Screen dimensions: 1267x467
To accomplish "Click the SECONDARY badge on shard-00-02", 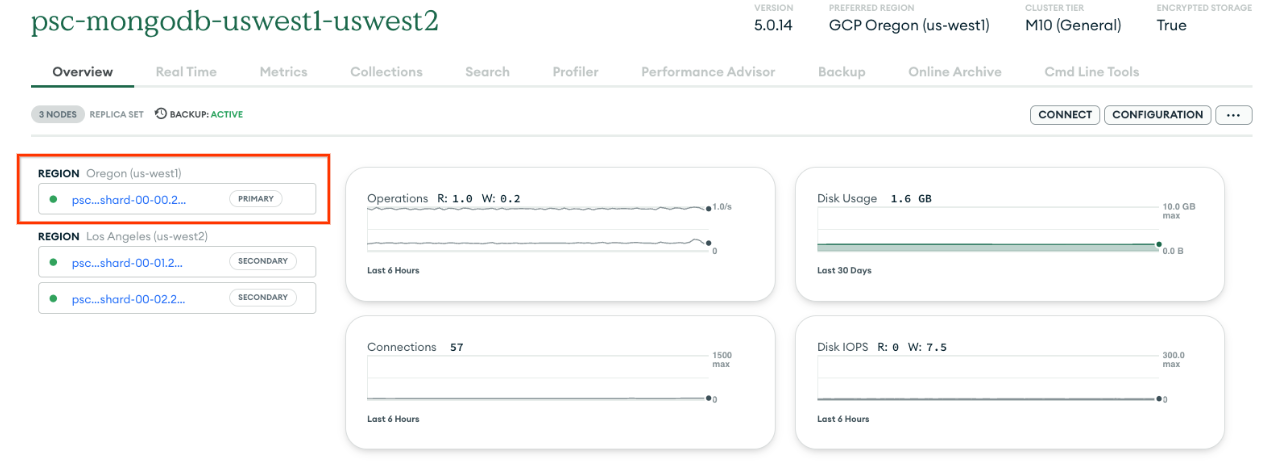I will click(x=262, y=297).
